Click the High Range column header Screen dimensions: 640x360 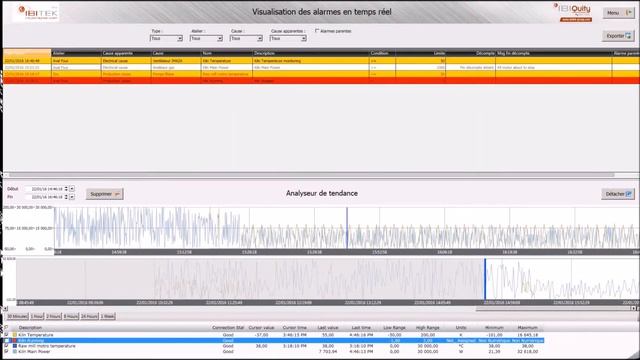[x=427, y=328]
